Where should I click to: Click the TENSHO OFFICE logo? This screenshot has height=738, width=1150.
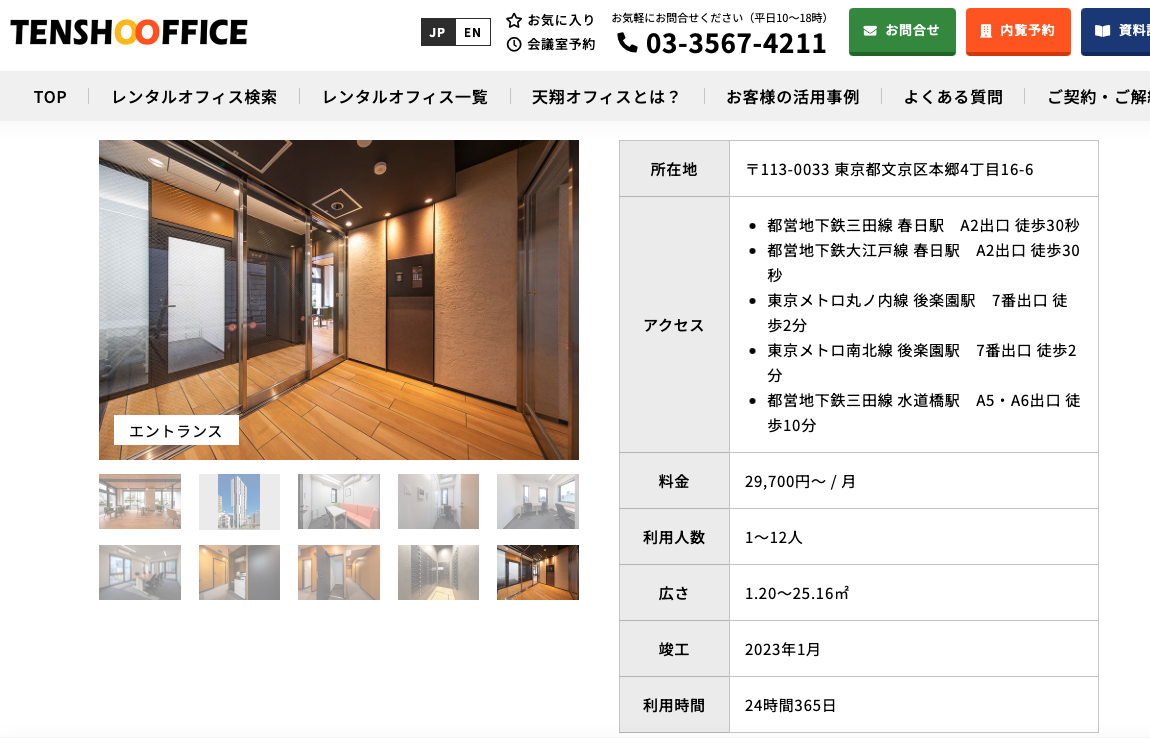point(129,32)
